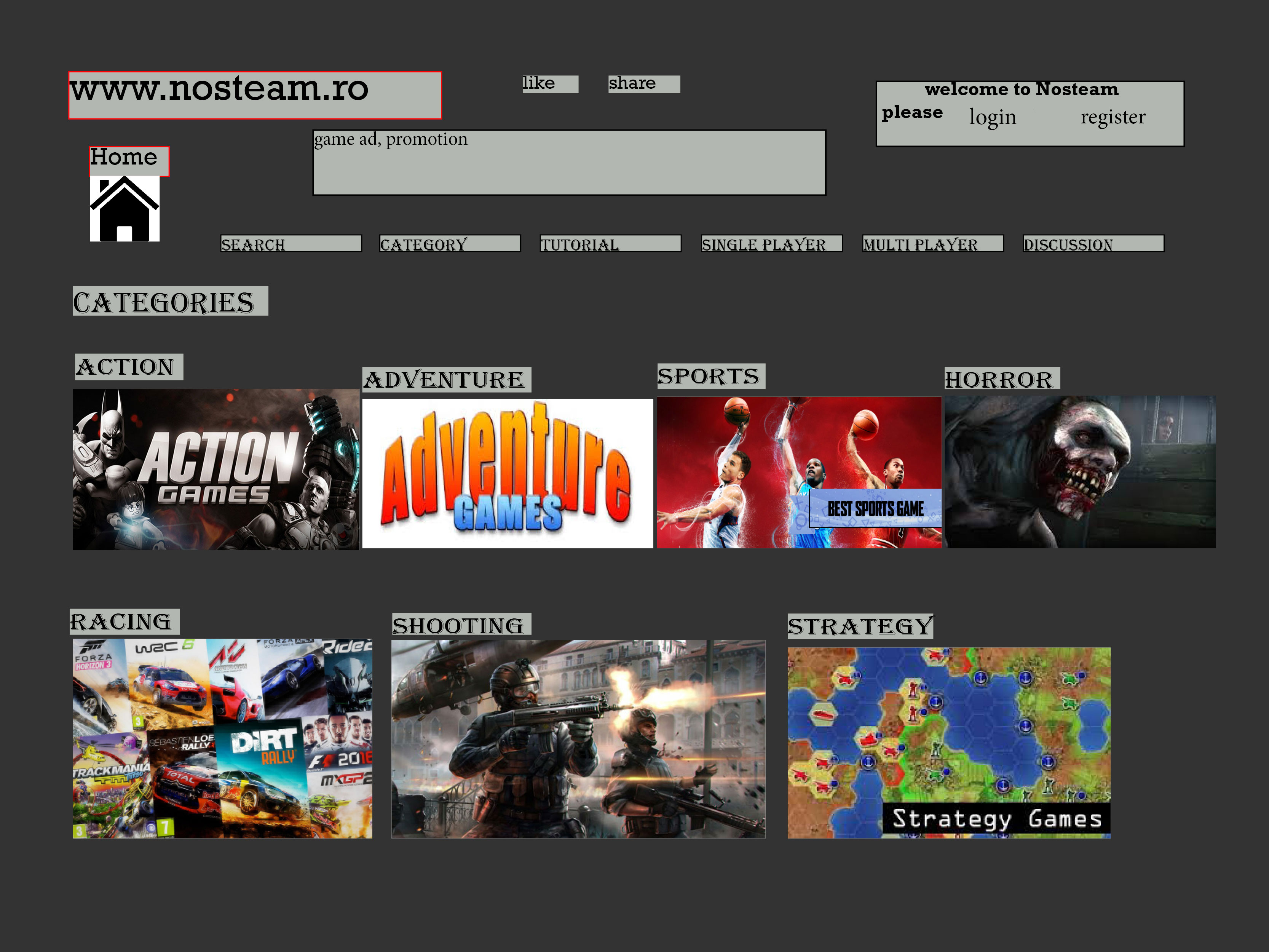The width and height of the screenshot is (1269, 952).
Task: Click the STRATEGY category label
Action: click(860, 626)
